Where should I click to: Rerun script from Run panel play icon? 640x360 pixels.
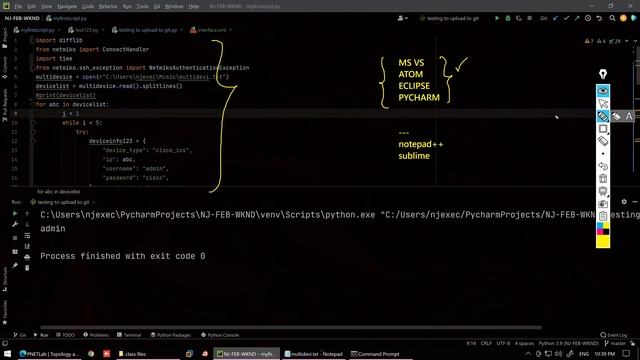[15, 213]
